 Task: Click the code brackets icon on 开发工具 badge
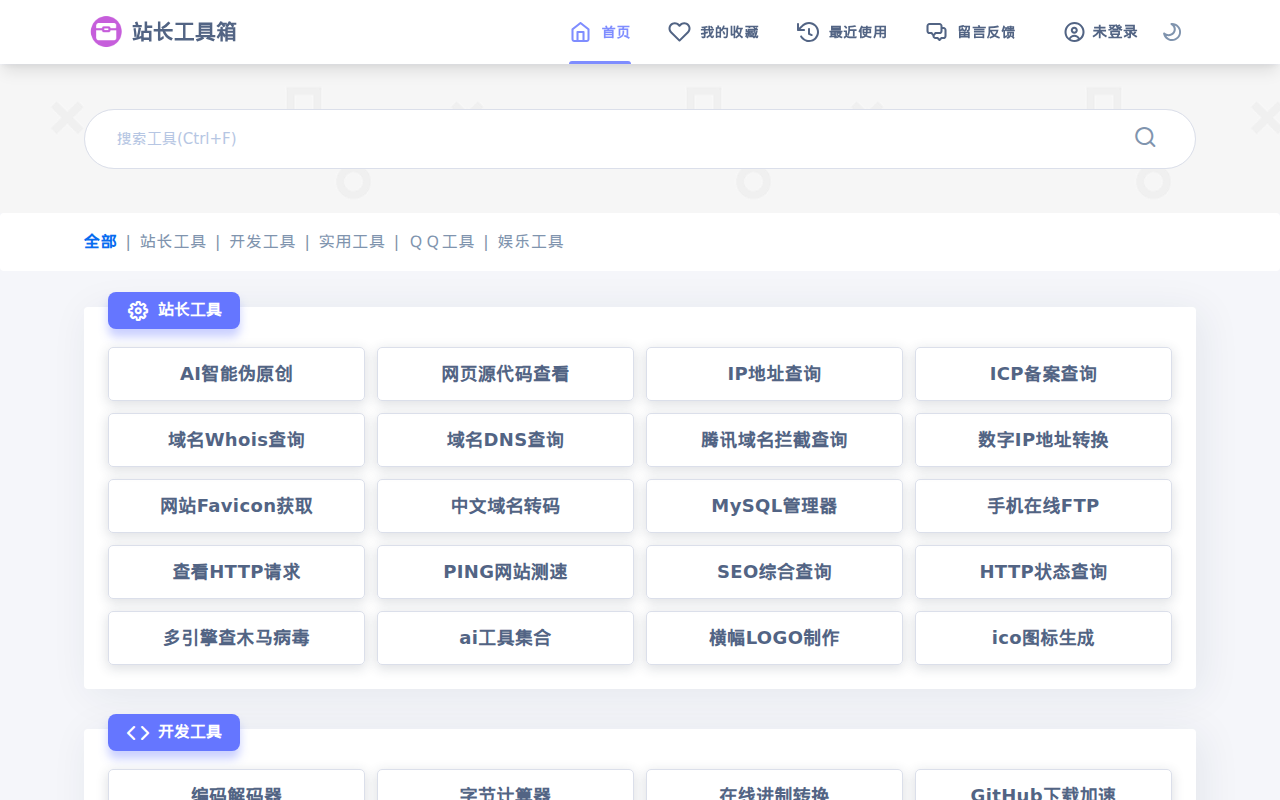(137, 732)
